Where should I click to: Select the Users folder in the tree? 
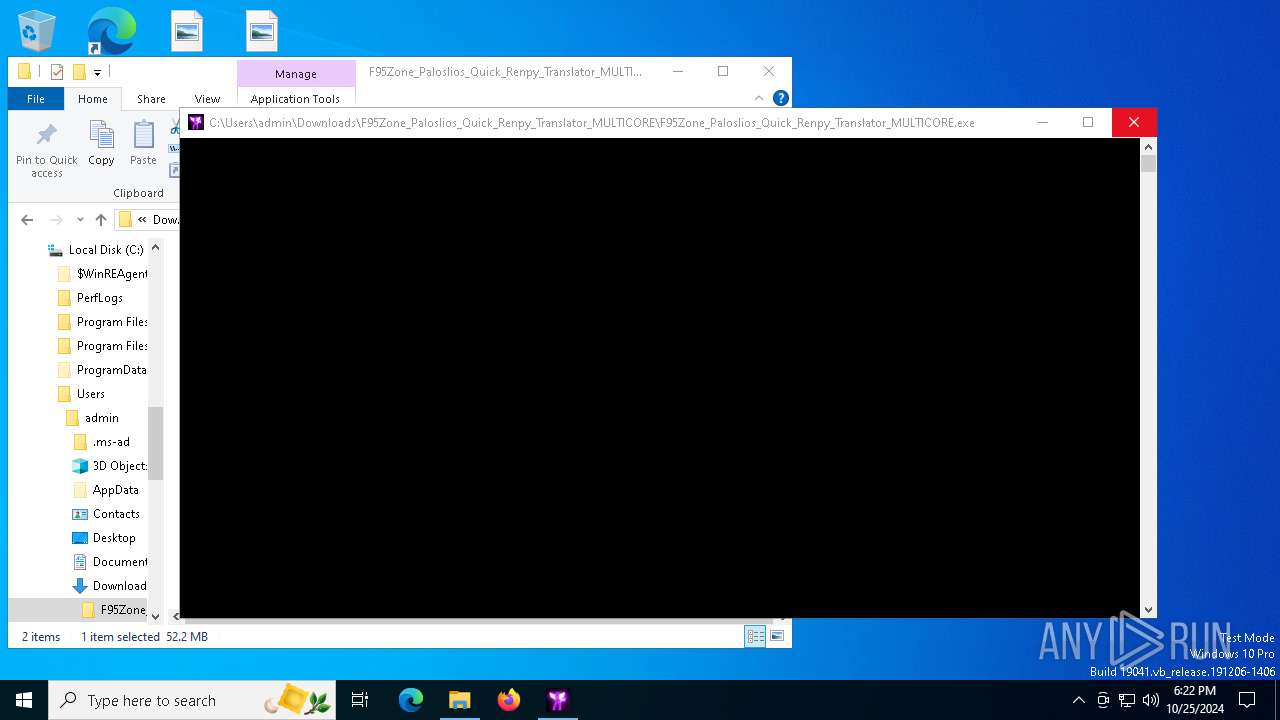pos(90,394)
